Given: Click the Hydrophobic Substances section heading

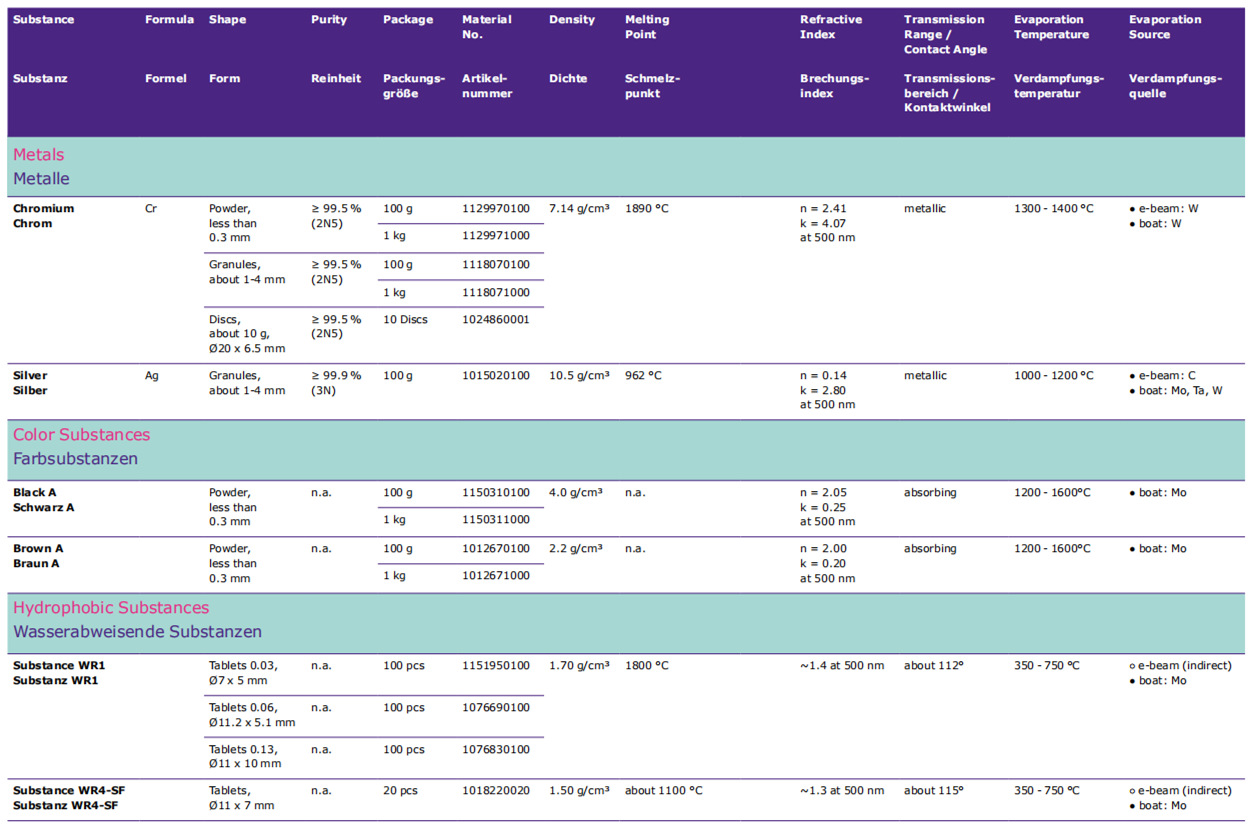Looking at the screenshot, I should point(111,608).
